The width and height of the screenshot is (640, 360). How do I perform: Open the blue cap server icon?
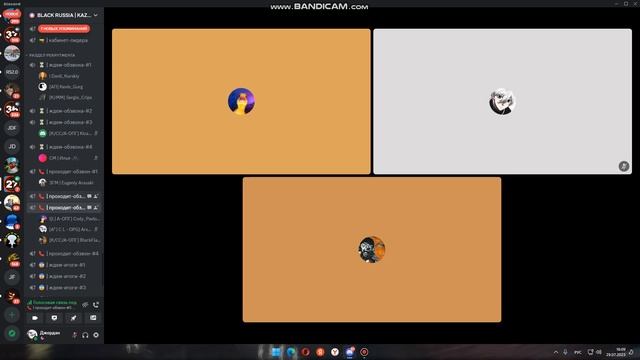(12, 221)
